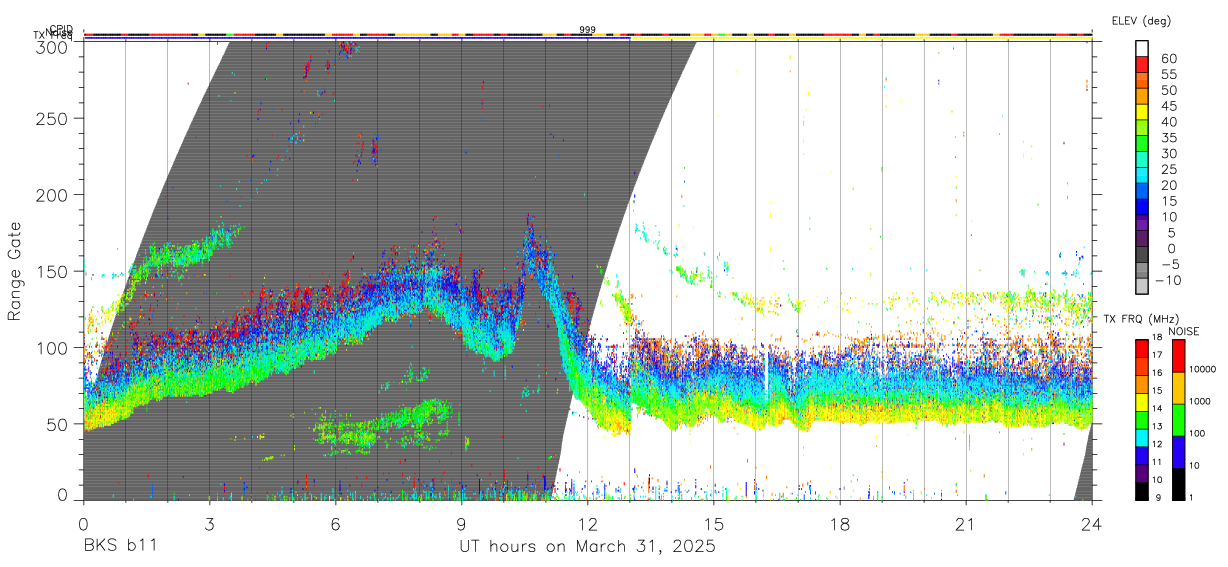Screen dimensions: 1228x567
Task: Click the 'Range Gate' y-axis label
Action: [15, 272]
